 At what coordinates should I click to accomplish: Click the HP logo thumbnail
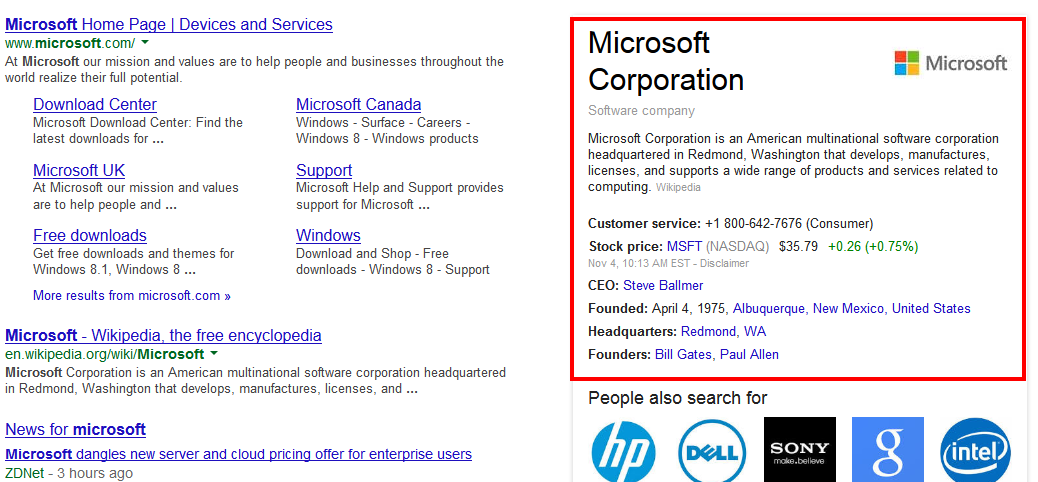pyautogui.click(x=623, y=450)
